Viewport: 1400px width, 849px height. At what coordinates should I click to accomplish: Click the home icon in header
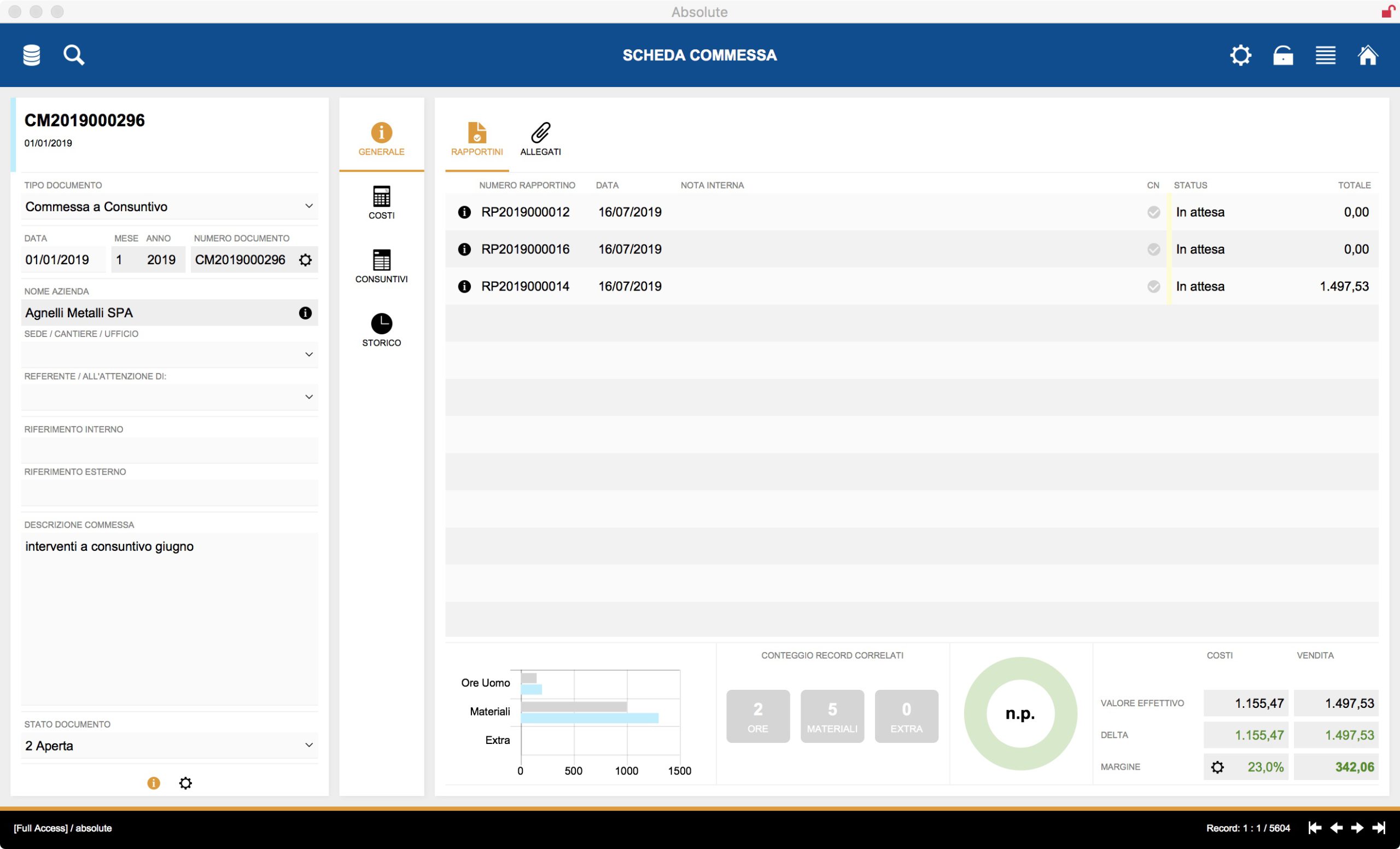click(1367, 55)
